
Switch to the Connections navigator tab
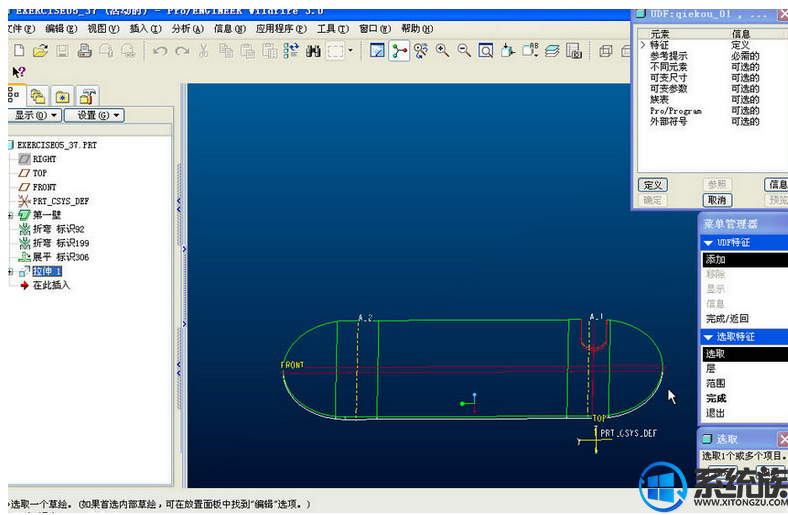[x=87, y=95]
